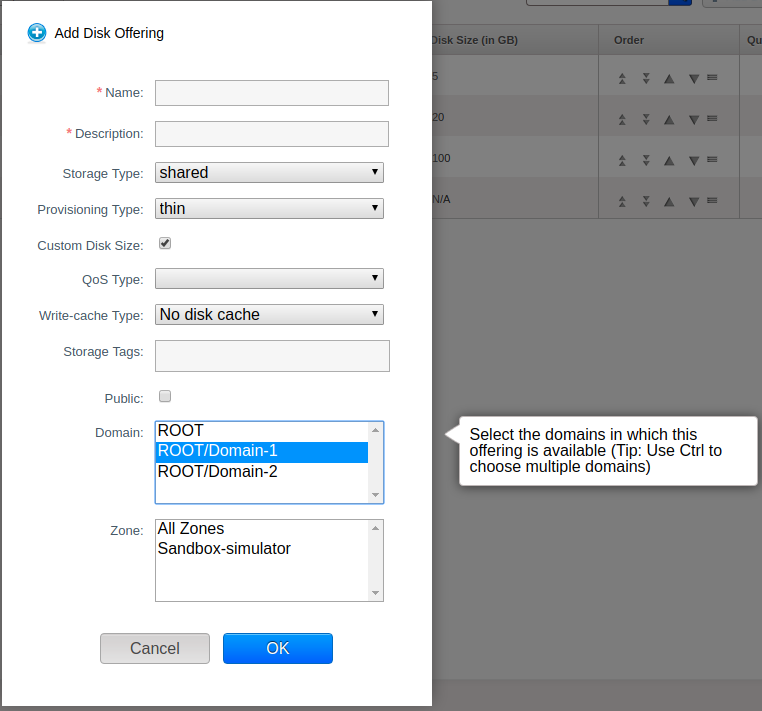
Task: Click drag handle on disk size 100 row
Action: (712, 159)
